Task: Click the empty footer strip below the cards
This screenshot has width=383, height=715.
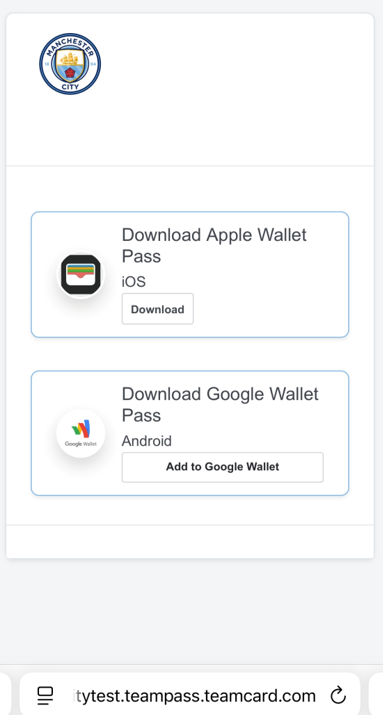Action: [x=190, y=542]
